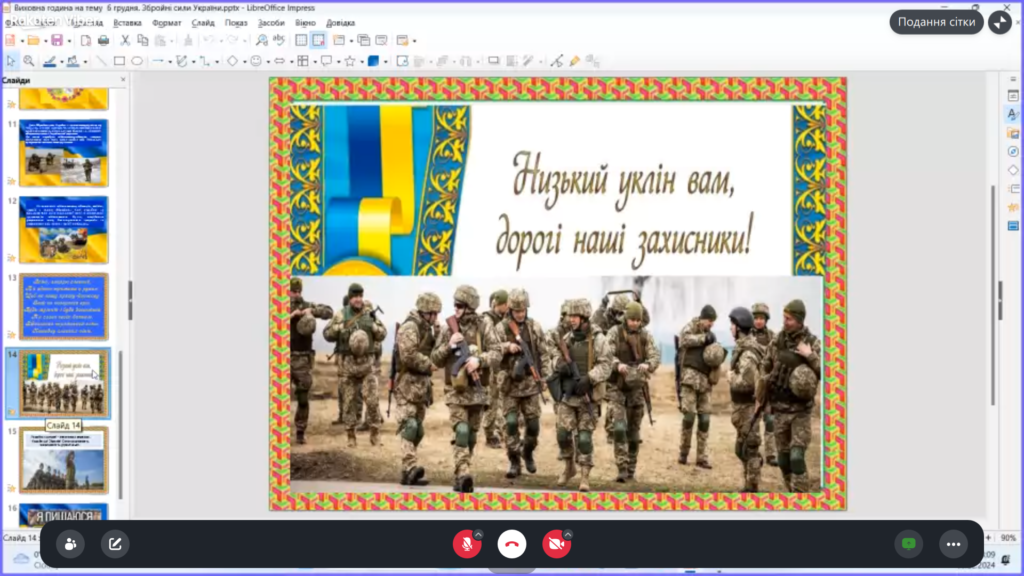Open the Save button dropdown arrow
Screen dimensions: 1024x576
pos(68,40)
